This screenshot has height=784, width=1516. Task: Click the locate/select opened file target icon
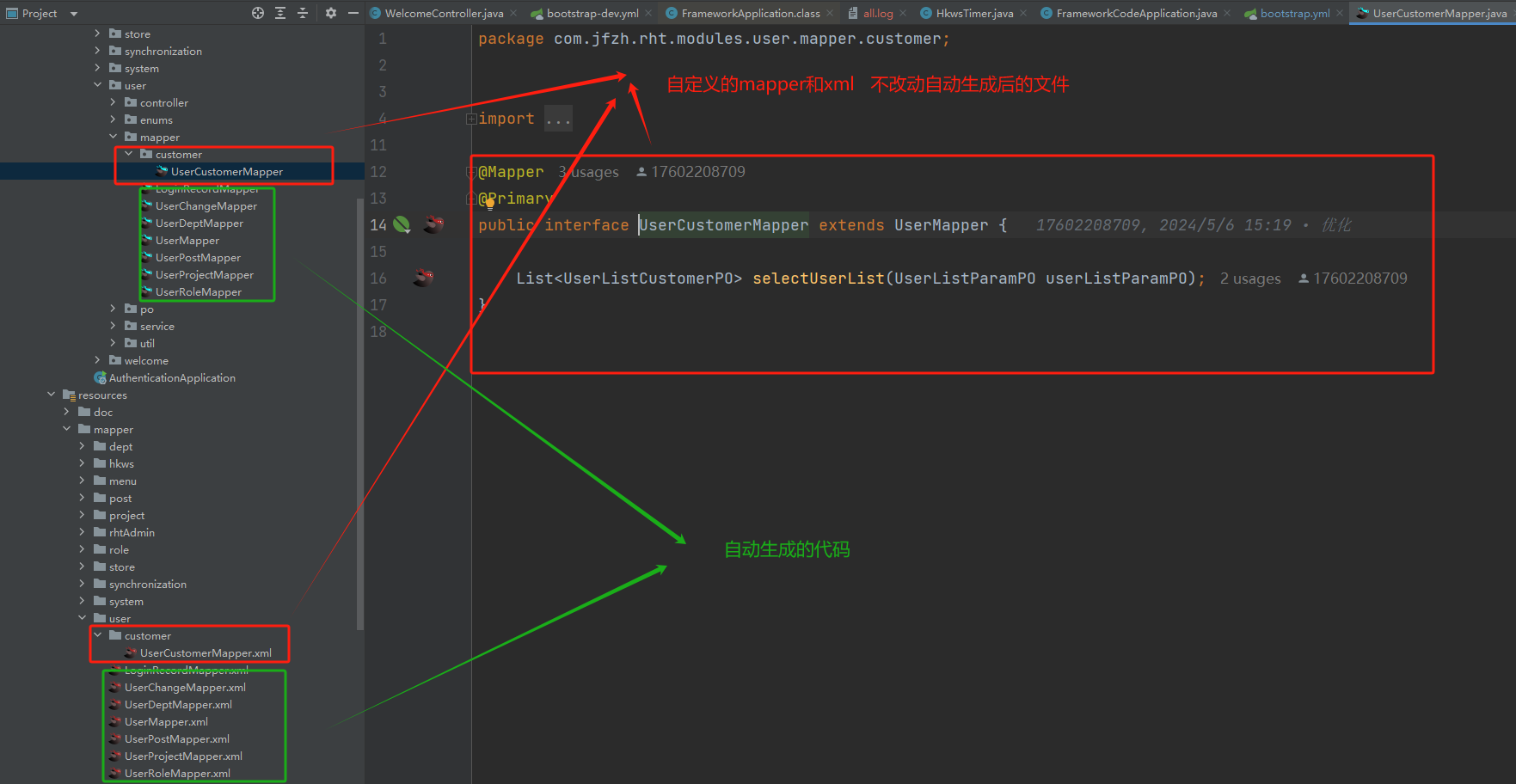pos(258,13)
